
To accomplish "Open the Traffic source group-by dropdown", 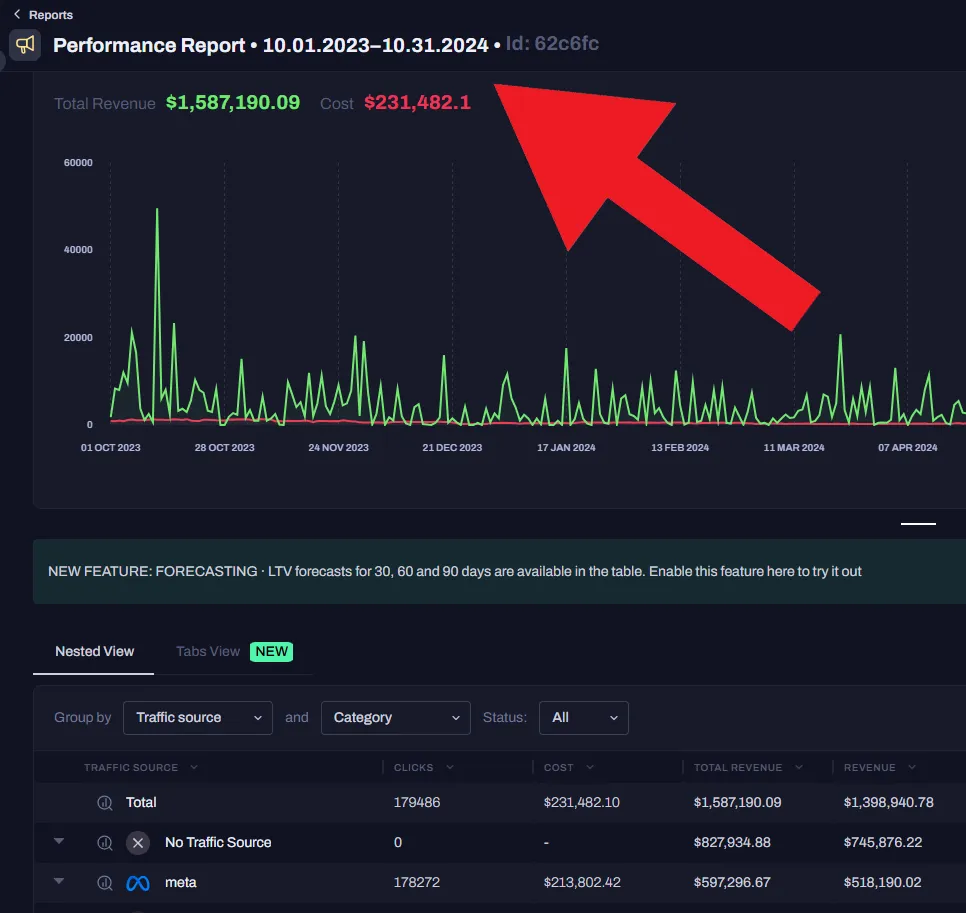I will click(198, 718).
